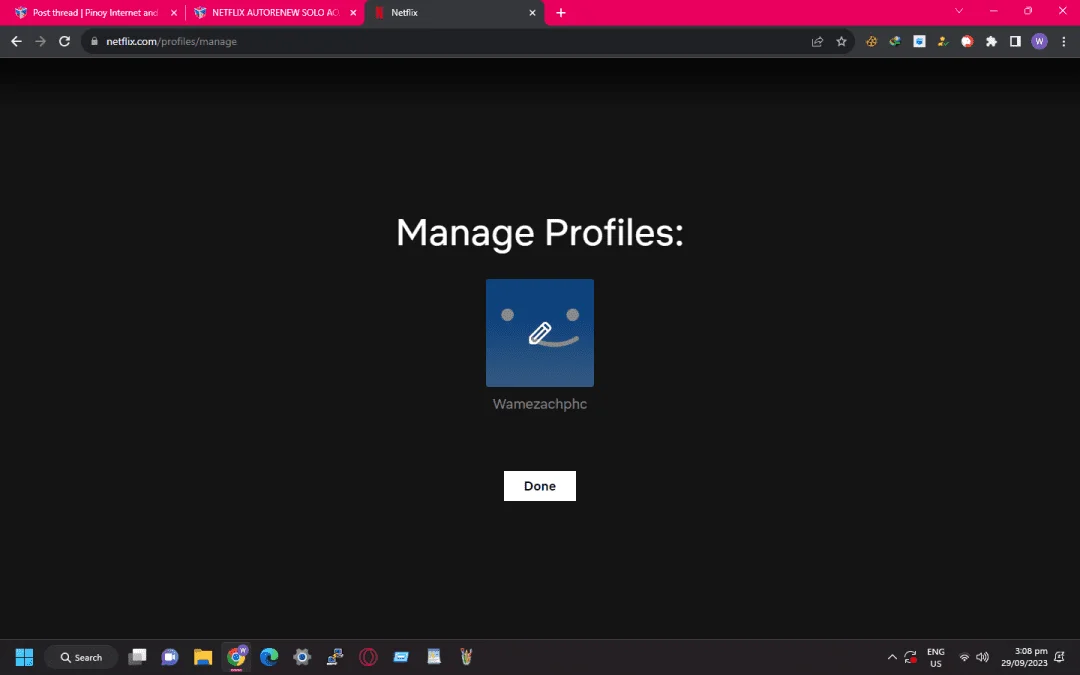Viewport: 1080px width, 675px height.
Task: Share this page from the address bar
Action: (x=817, y=41)
